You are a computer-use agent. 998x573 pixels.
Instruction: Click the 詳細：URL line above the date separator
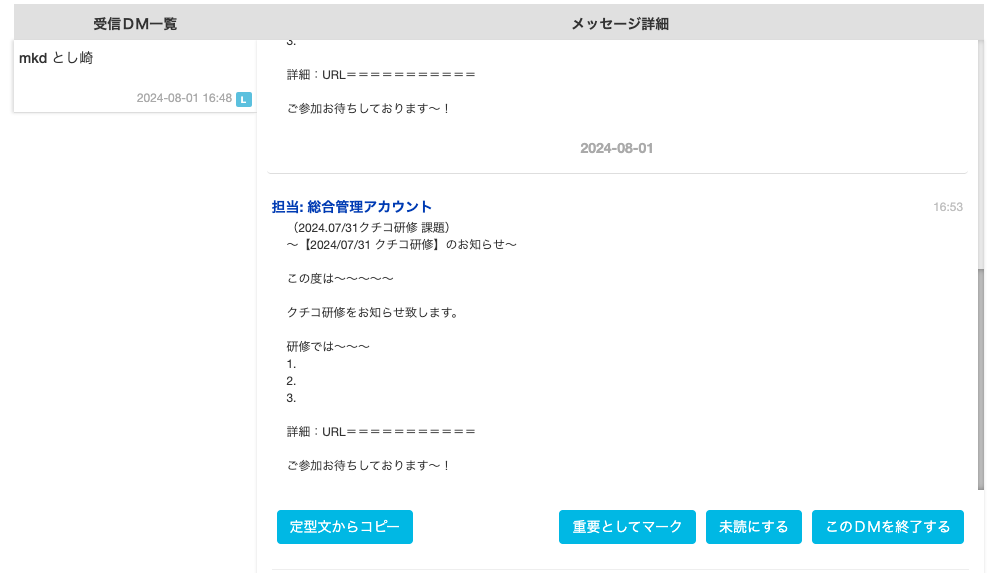381,74
